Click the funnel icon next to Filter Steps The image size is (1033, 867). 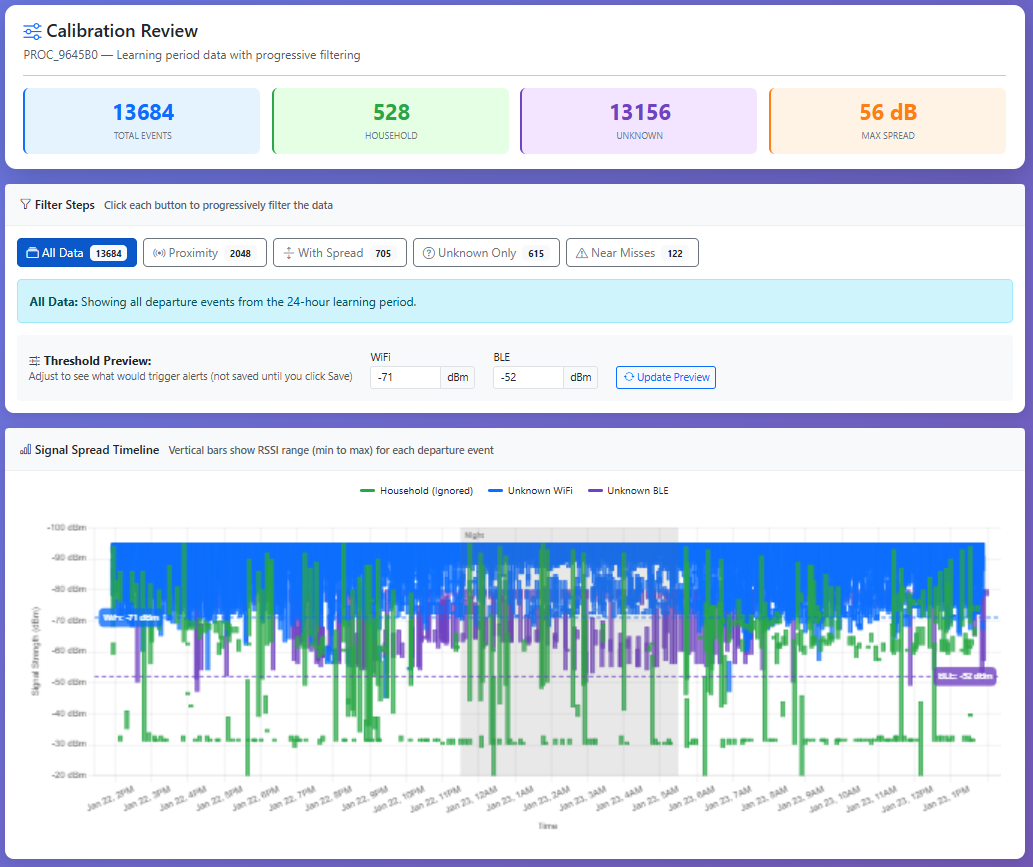coord(25,205)
